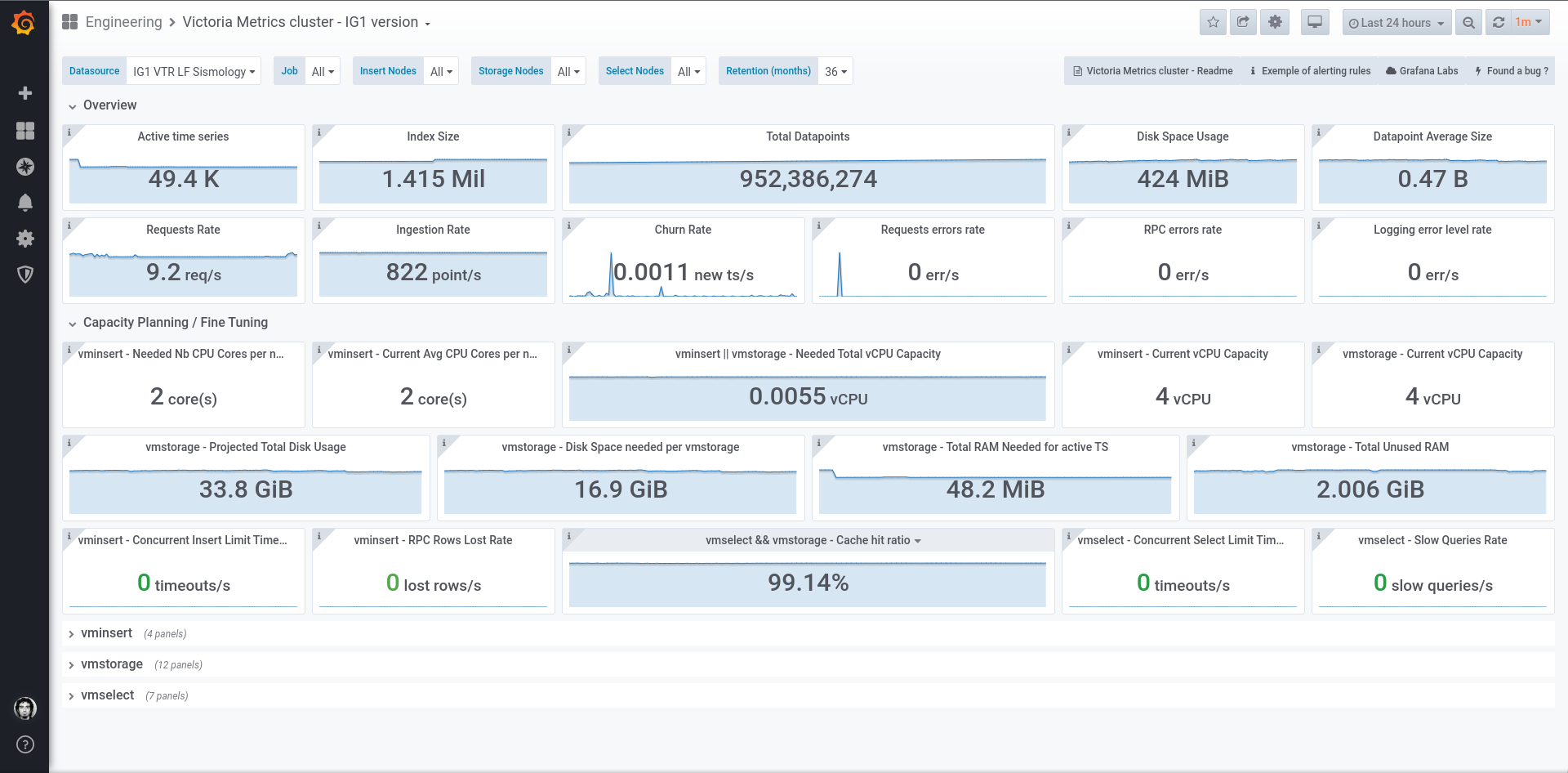The width and height of the screenshot is (1568, 773).
Task: Open the Explore compass icon
Action: point(25,167)
